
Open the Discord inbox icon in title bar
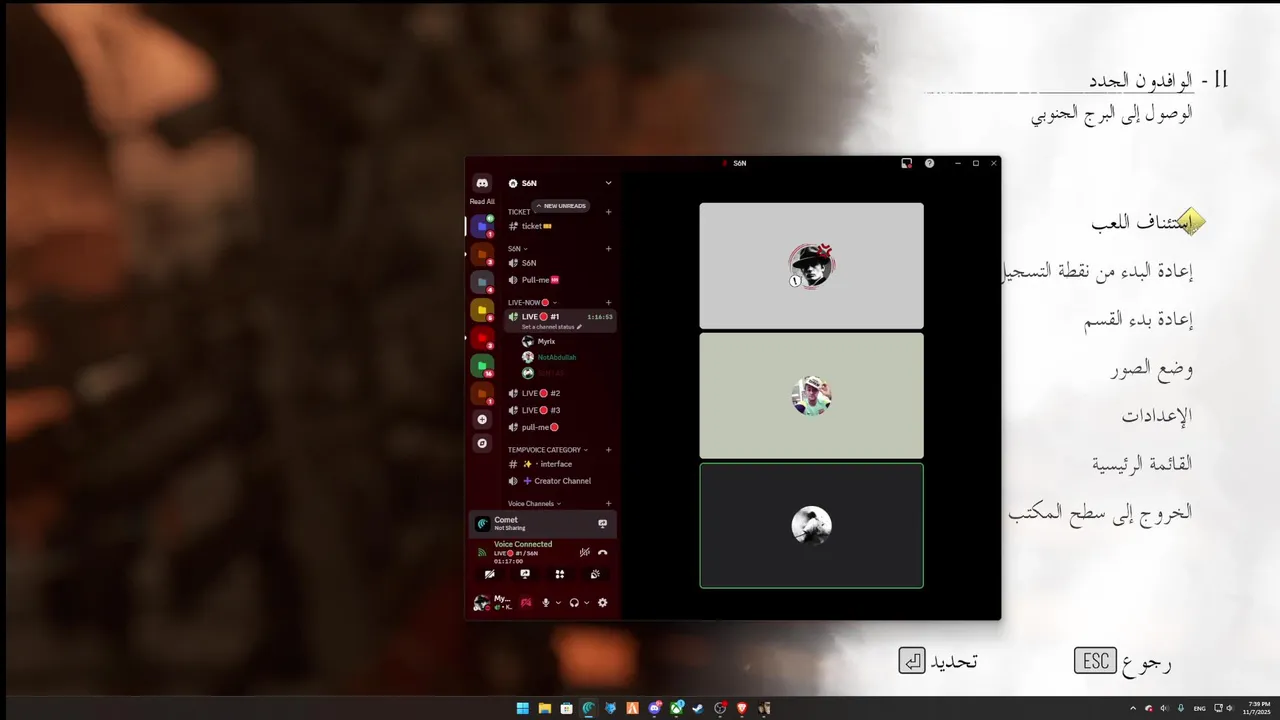point(906,163)
